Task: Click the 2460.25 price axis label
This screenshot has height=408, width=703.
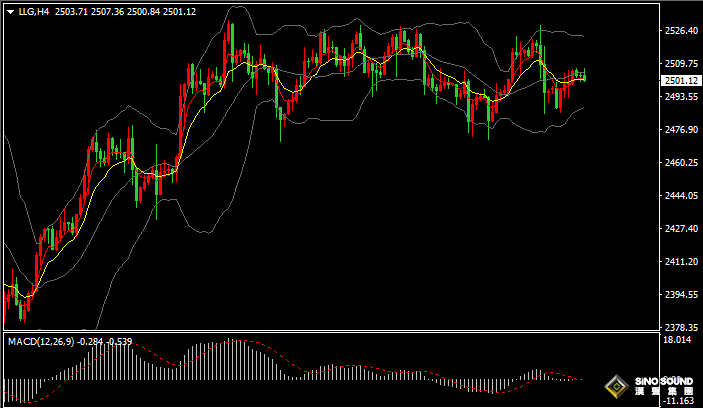Action: click(x=680, y=162)
